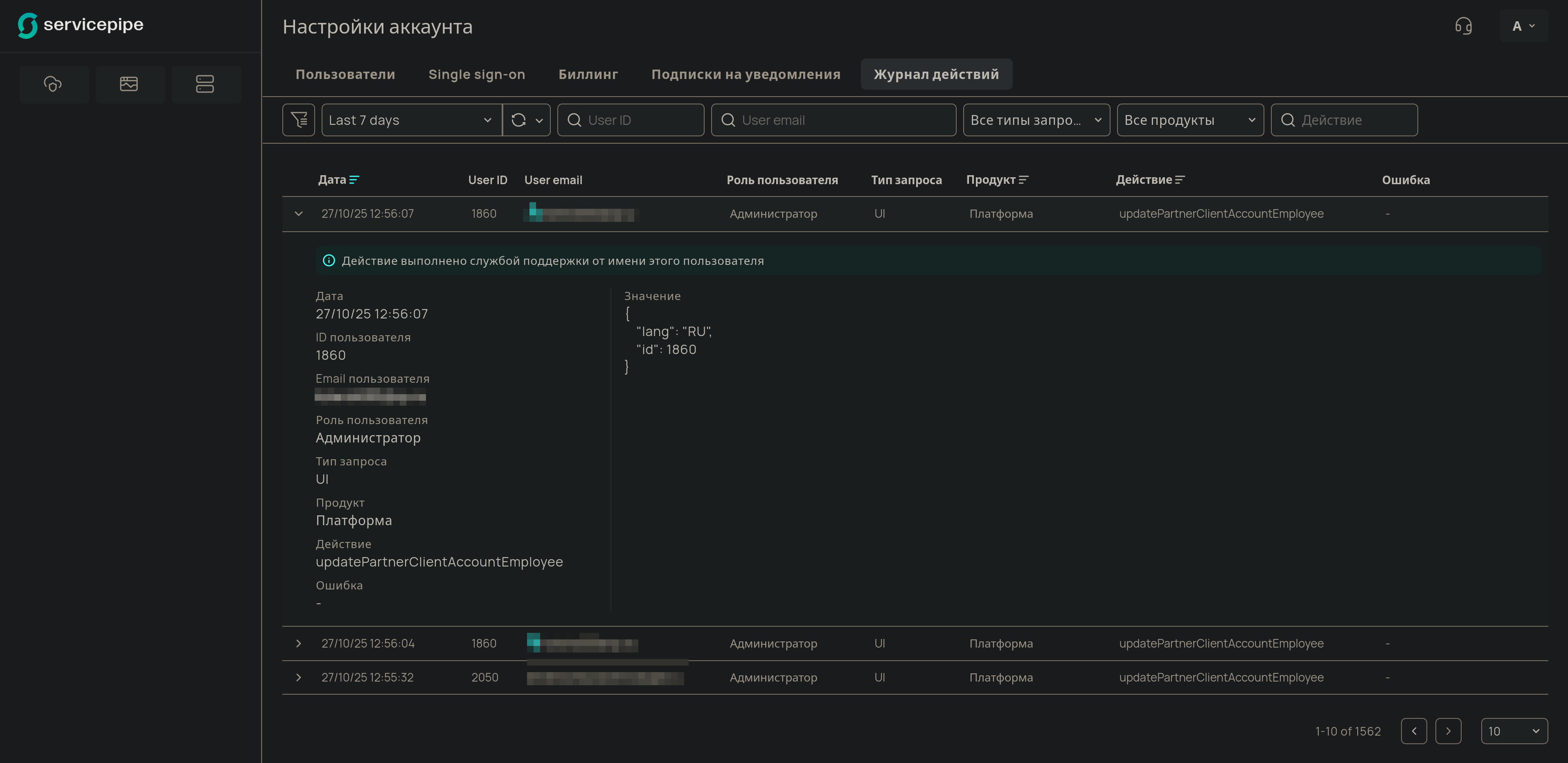Switch to the Single sign-on tab
This screenshot has width=1568, height=763.
point(477,74)
